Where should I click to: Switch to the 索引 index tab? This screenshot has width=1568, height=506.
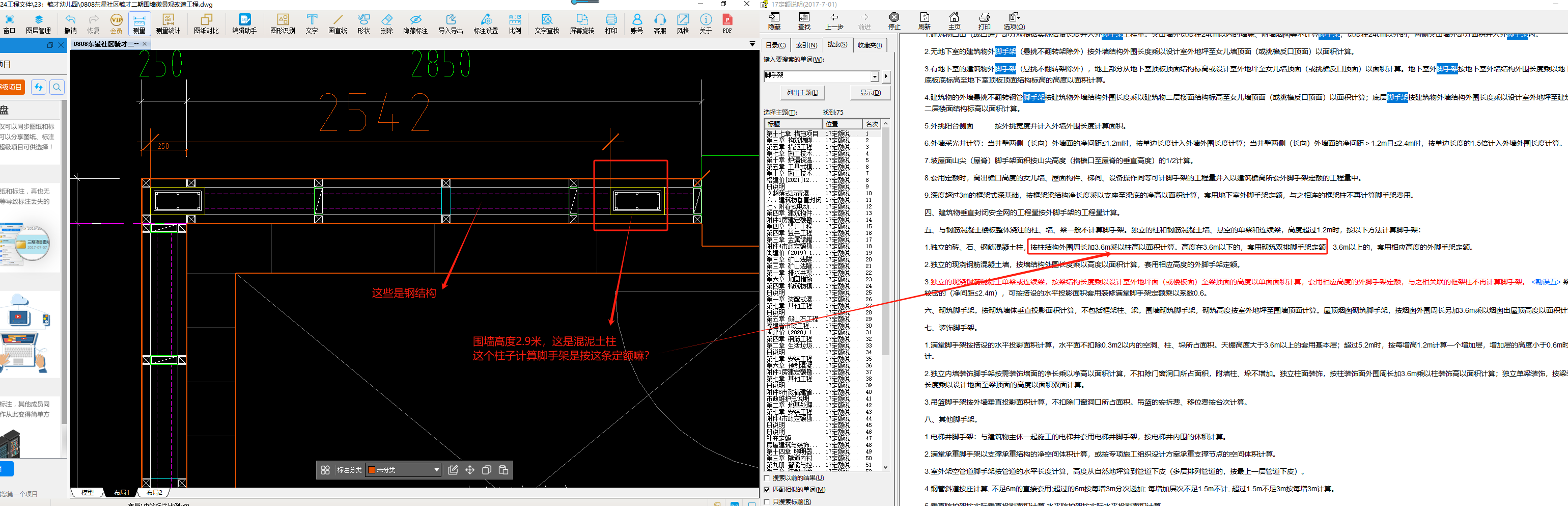click(x=806, y=45)
